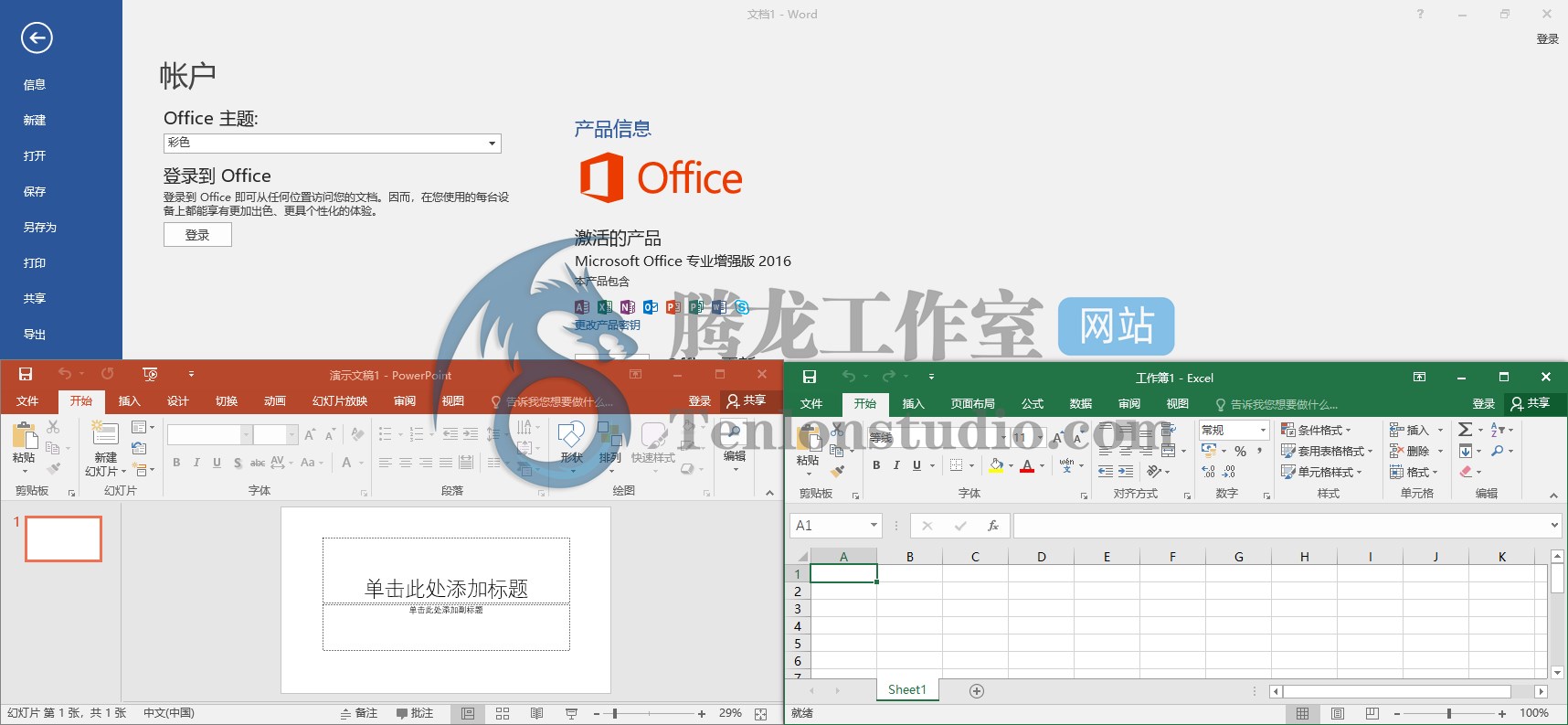Open 套用表格格式 dropdown in Excel

pos(1327,451)
